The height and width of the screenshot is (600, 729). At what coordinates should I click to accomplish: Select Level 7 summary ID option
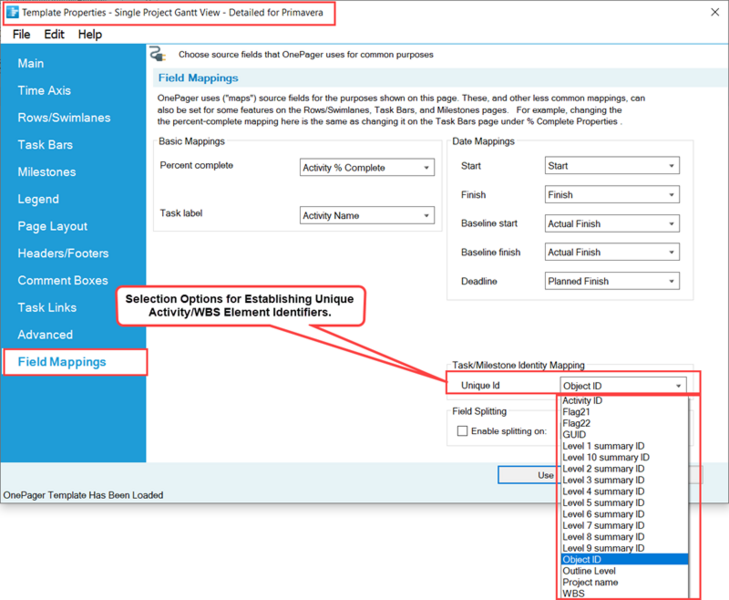click(623, 526)
